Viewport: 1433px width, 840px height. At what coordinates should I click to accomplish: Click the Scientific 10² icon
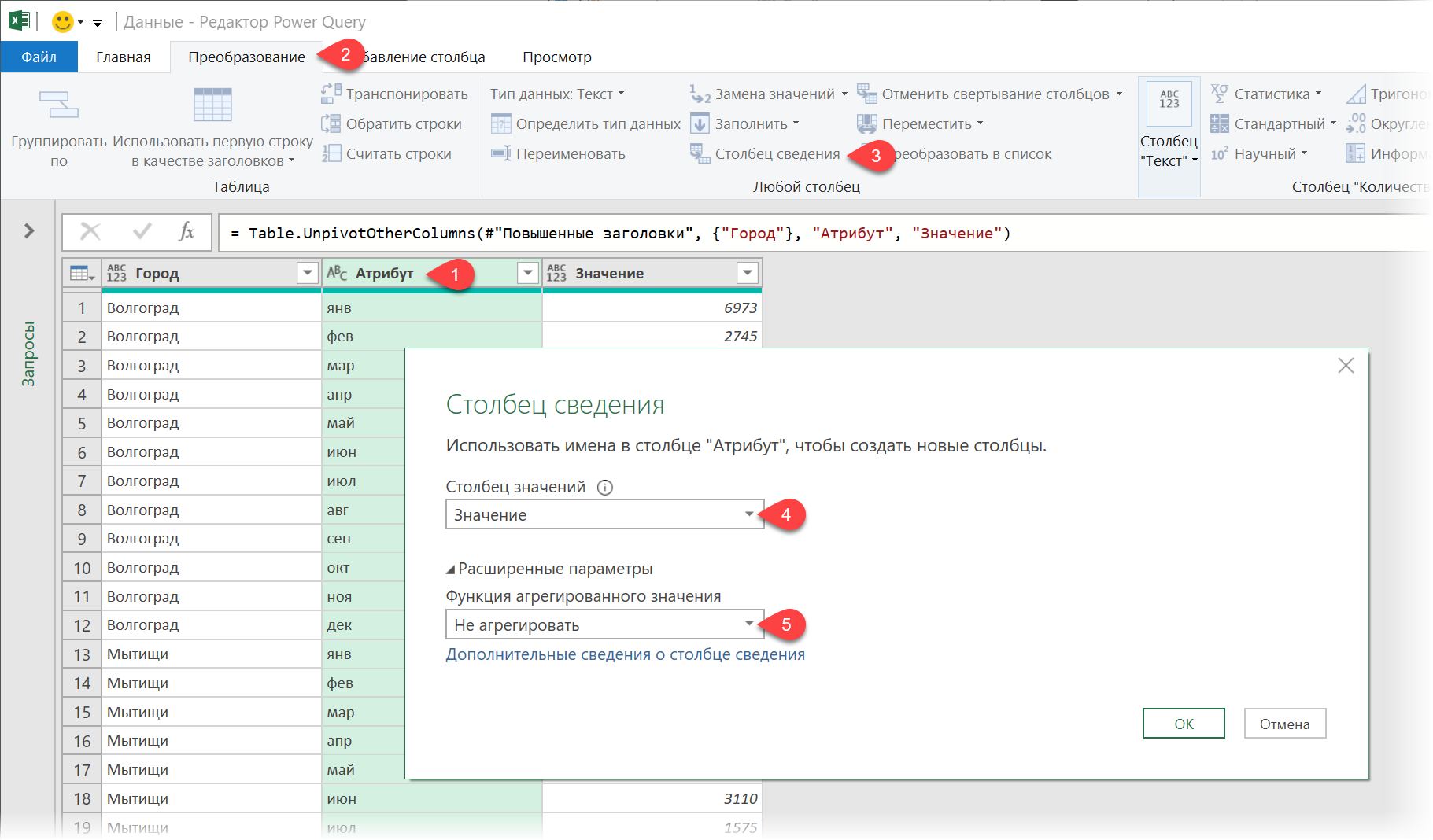tap(1220, 153)
